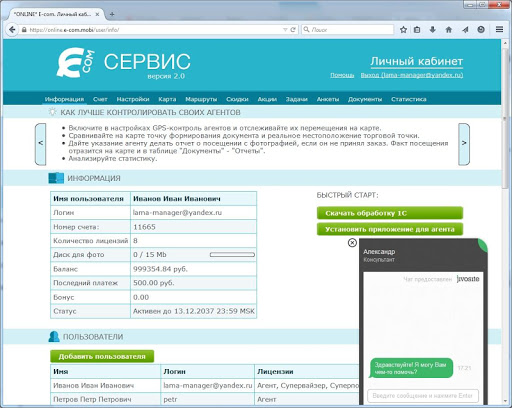Reload the page using the refresh icon
Screen dimensions: 512x408
tap(293, 30)
